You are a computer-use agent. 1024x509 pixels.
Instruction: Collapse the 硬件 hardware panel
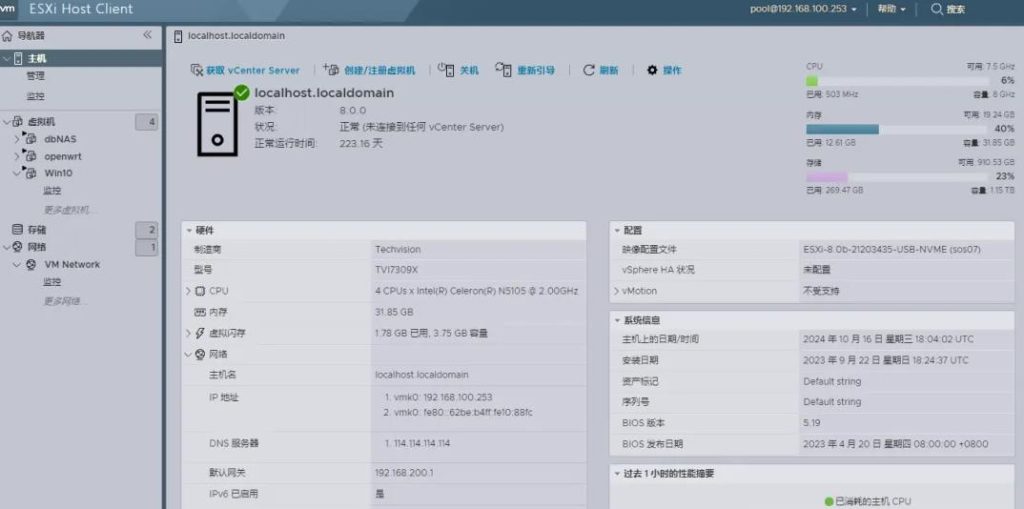coord(189,231)
